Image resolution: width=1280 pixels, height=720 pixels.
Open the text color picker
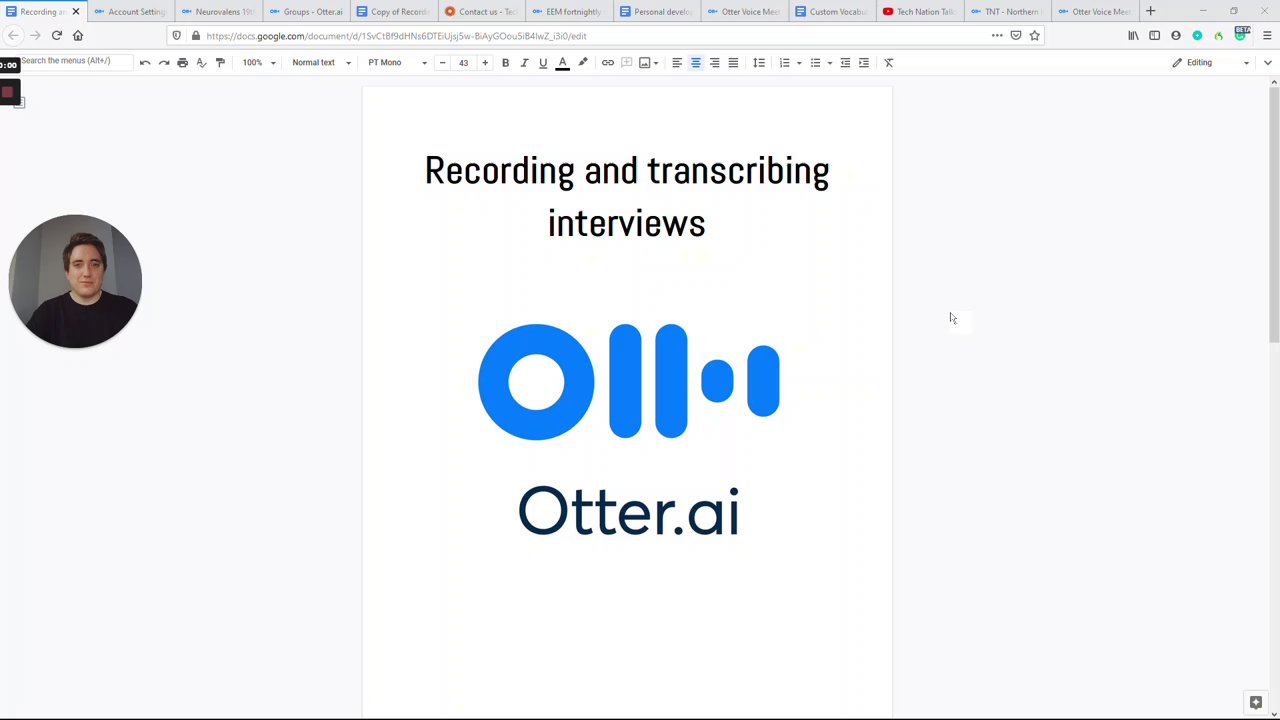(x=562, y=62)
